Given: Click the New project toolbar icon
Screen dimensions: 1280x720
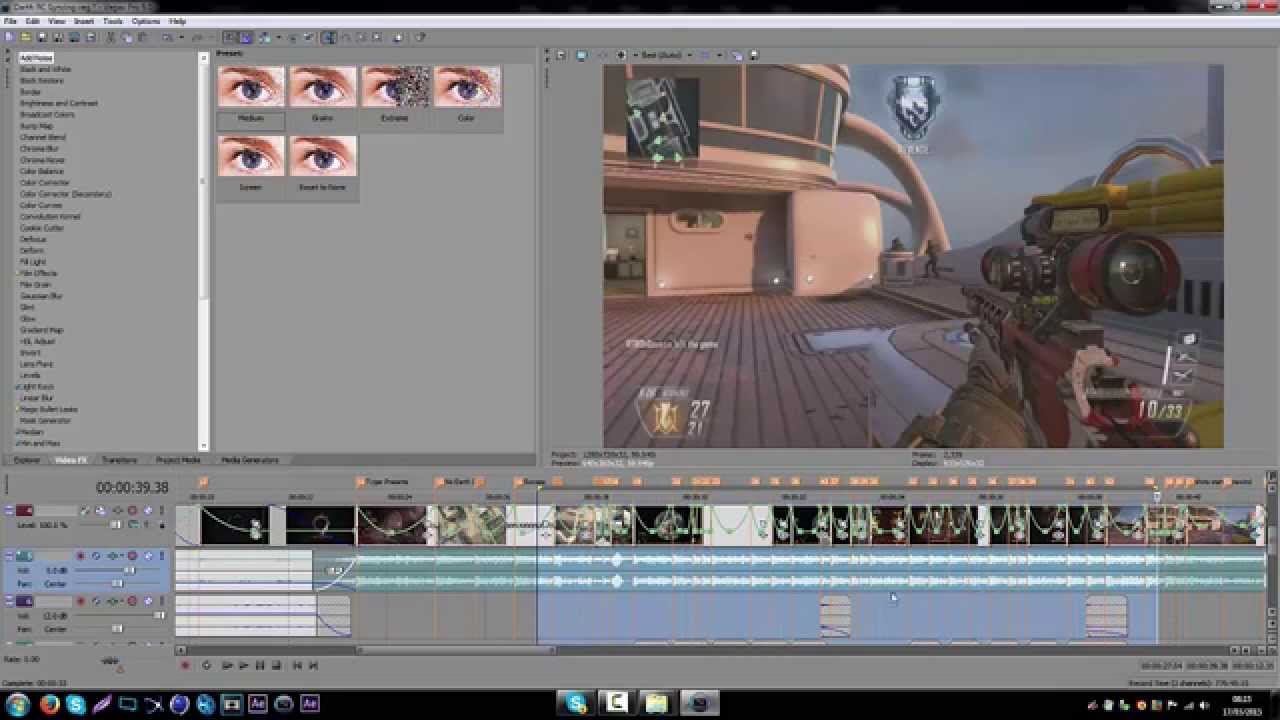Looking at the screenshot, I should pyautogui.click(x=8, y=37).
